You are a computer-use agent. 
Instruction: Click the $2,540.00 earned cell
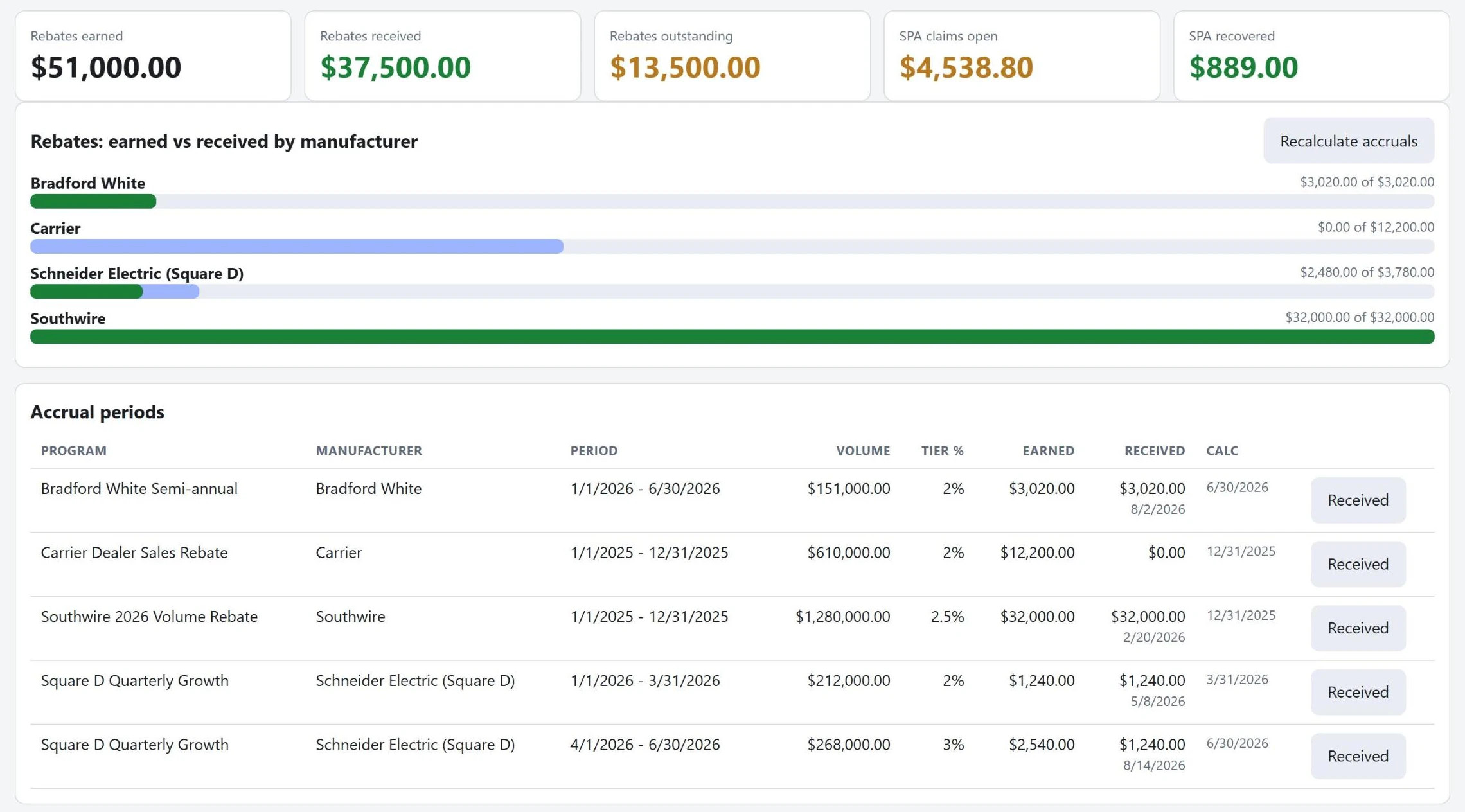1042,745
